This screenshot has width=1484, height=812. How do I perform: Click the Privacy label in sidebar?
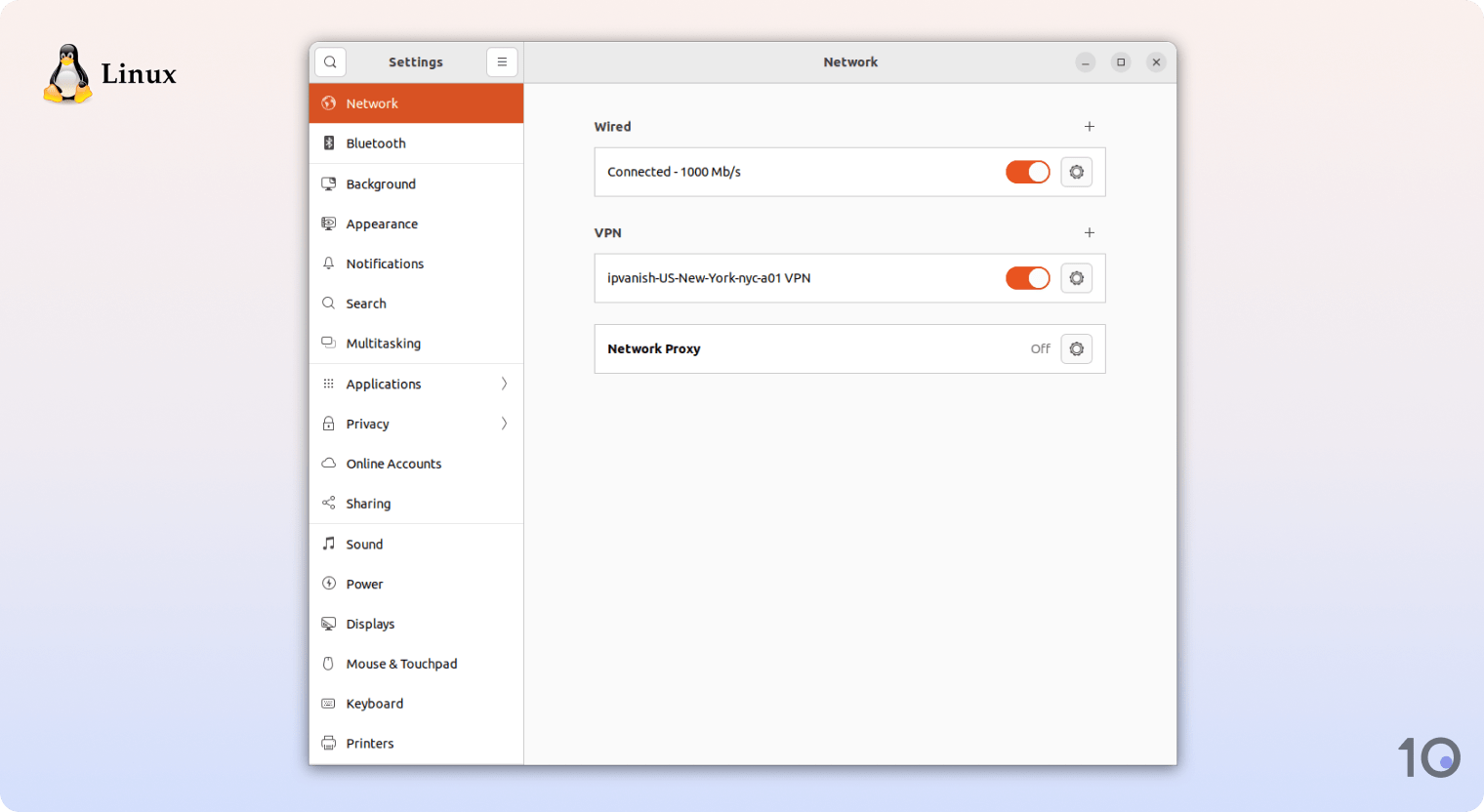coord(367,425)
